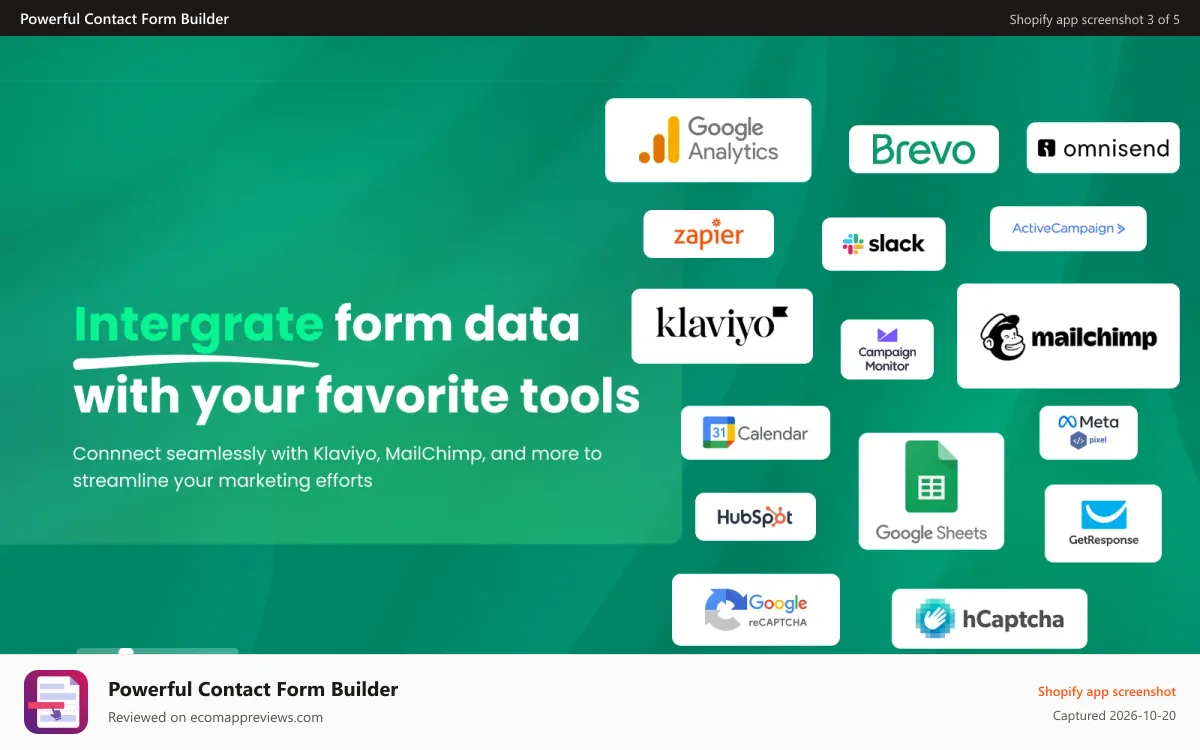Click the HubSpot logo card
Viewport: 1200px width, 750px height.
pos(755,517)
